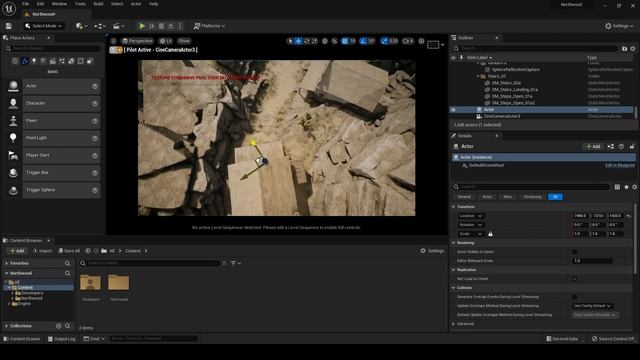Open the Platforms dropdown
The image size is (640, 360).
(209, 26)
